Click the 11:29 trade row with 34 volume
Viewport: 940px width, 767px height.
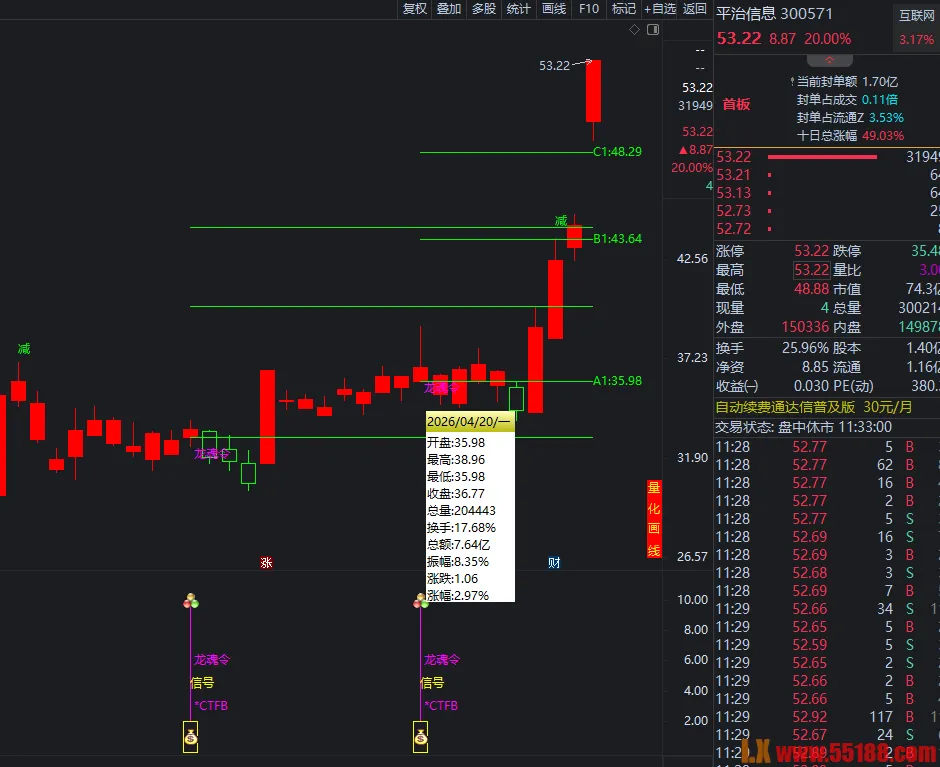(x=828, y=609)
